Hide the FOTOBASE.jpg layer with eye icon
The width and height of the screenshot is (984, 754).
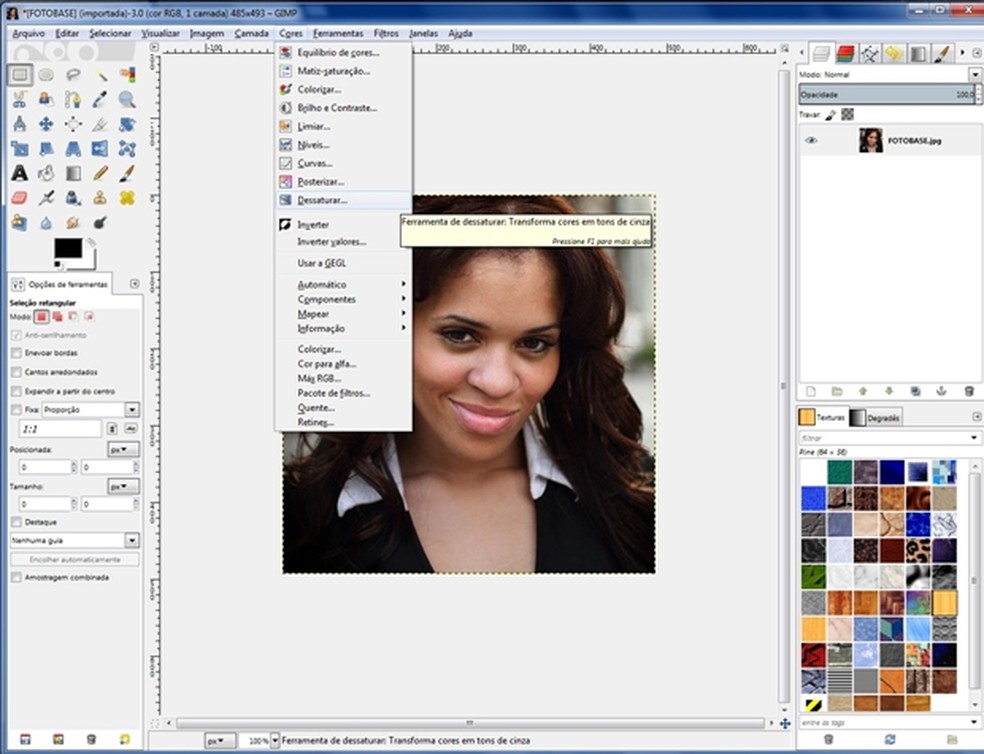point(811,141)
